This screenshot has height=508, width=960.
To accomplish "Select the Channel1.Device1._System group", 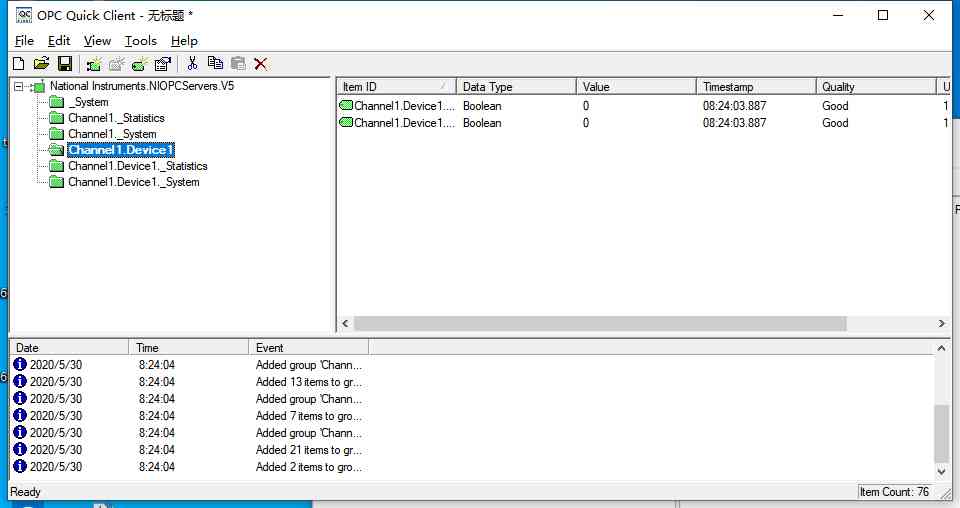I will [133, 182].
